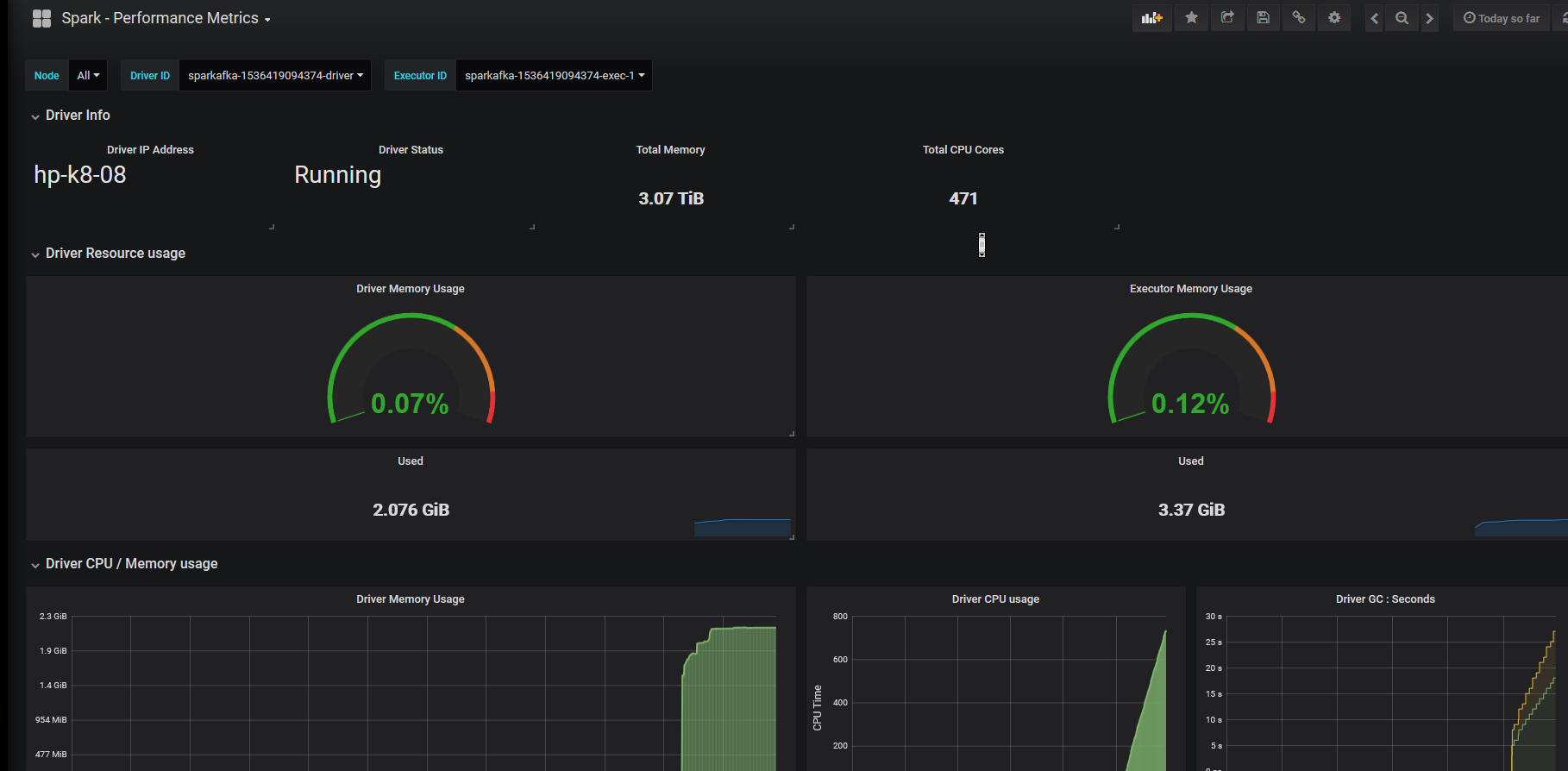Save the dashboard with the floppy disk icon
The width and height of the screenshot is (1568, 771).
click(1263, 18)
